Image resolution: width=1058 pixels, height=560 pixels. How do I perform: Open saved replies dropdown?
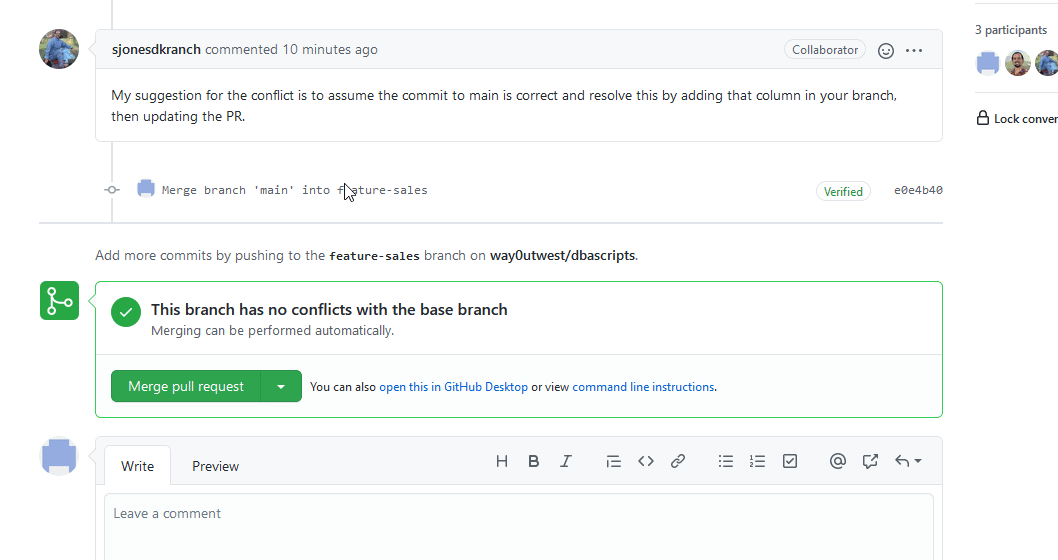coord(908,461)
